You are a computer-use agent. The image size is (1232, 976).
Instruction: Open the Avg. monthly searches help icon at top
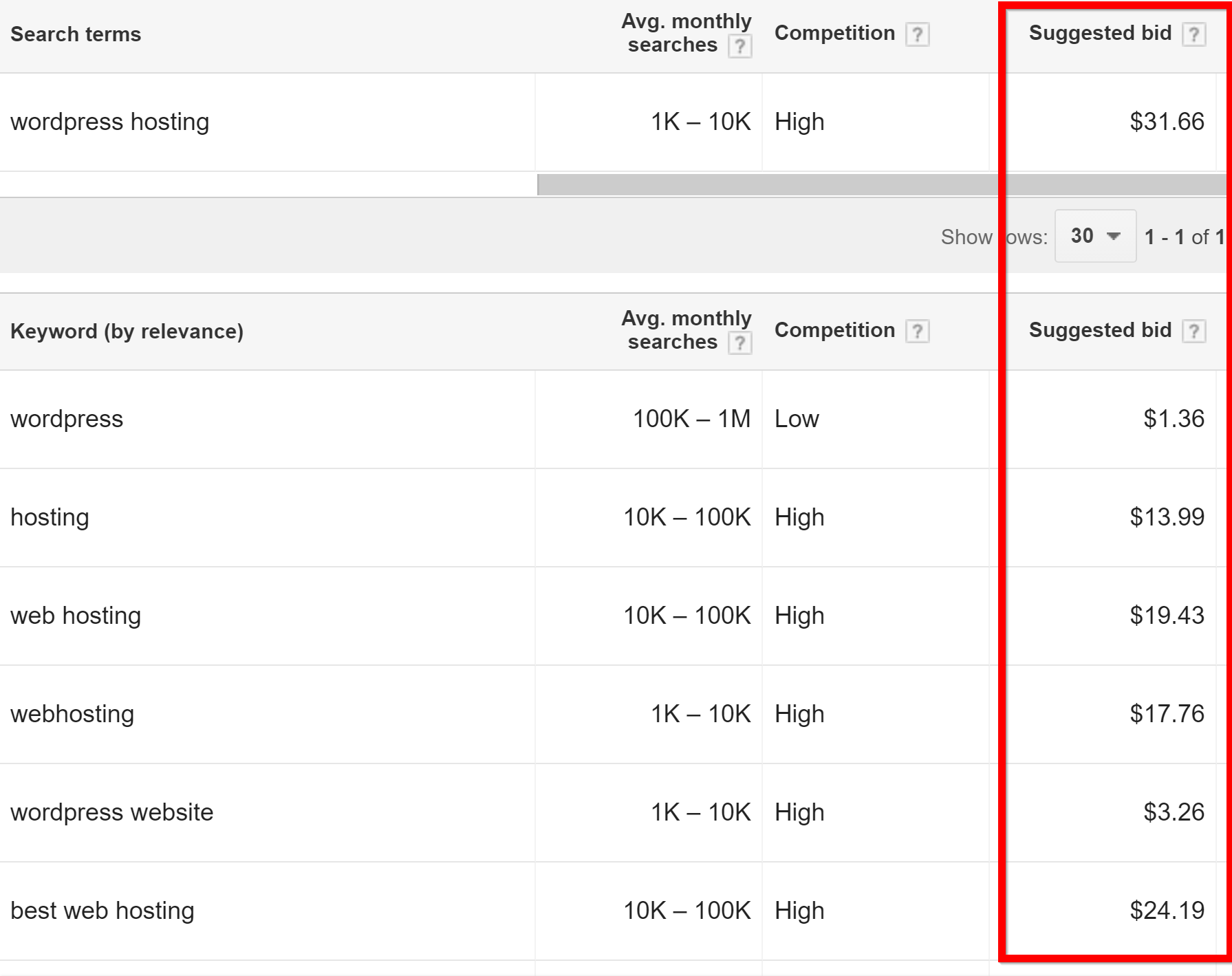741,46
